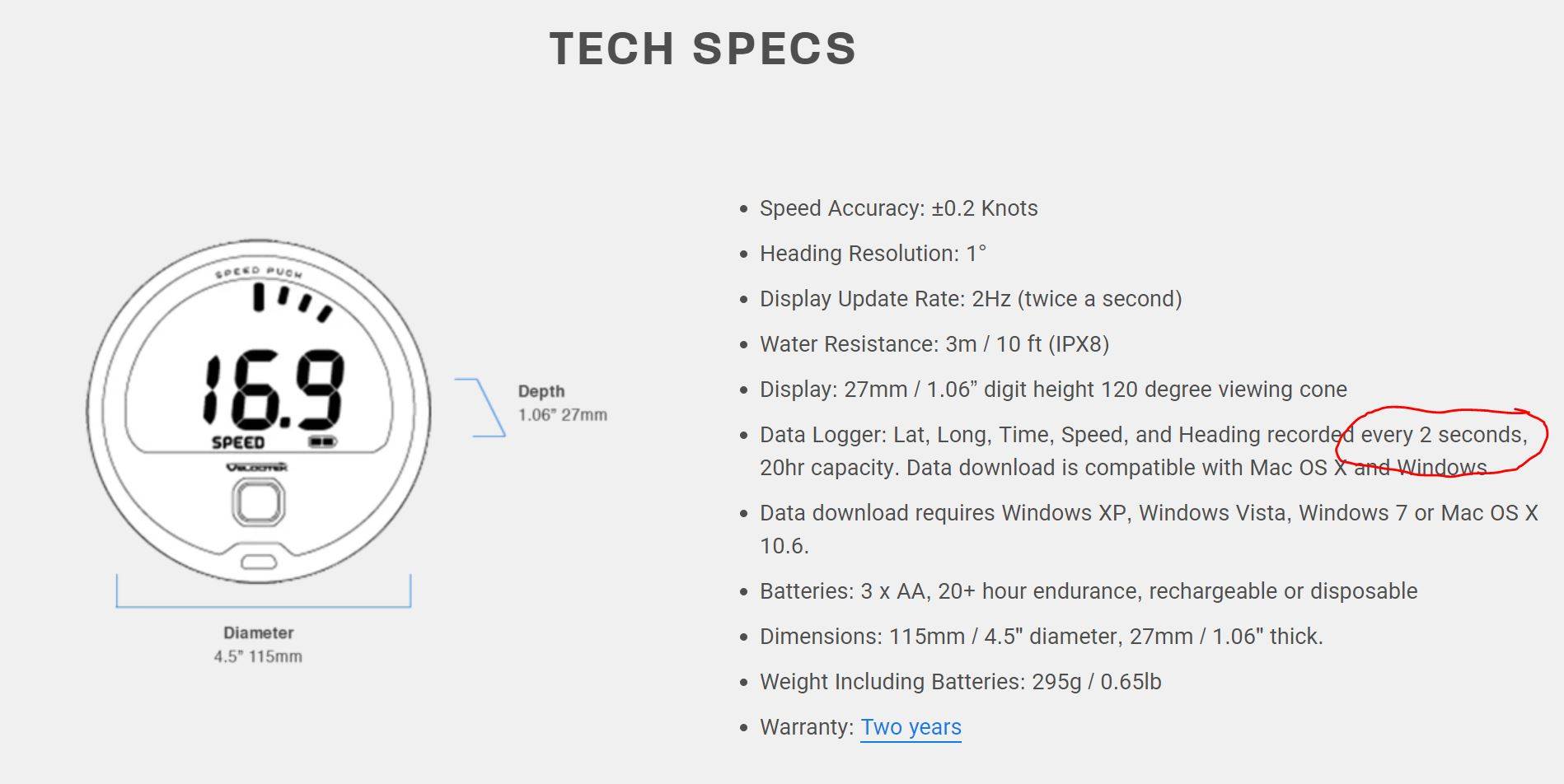Click the 16.9 speed readout digits
This screenshot has width=1564, height=784.
point(274,390)
